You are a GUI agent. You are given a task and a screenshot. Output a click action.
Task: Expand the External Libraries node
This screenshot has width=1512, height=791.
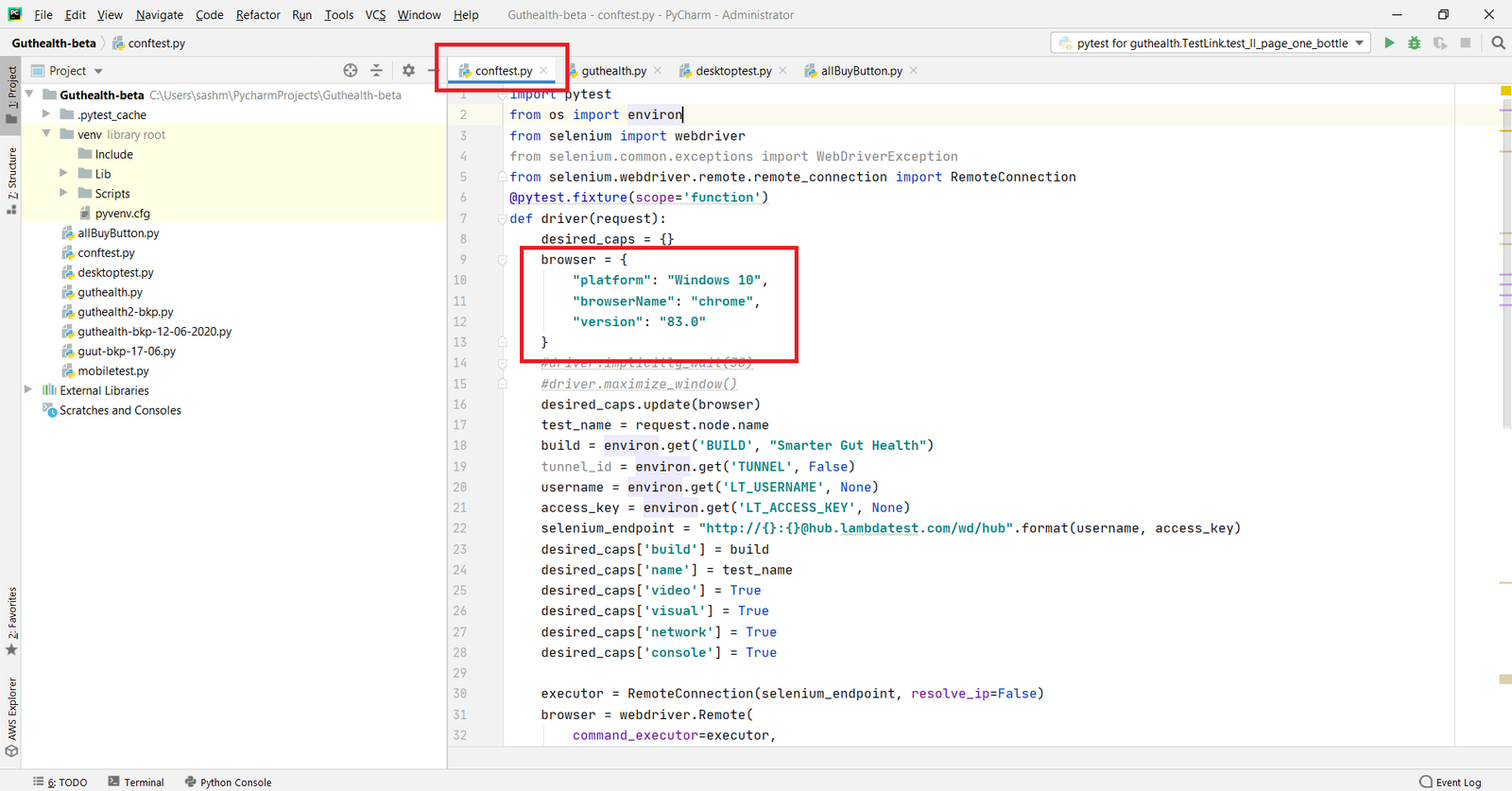(x=28, y=390)
